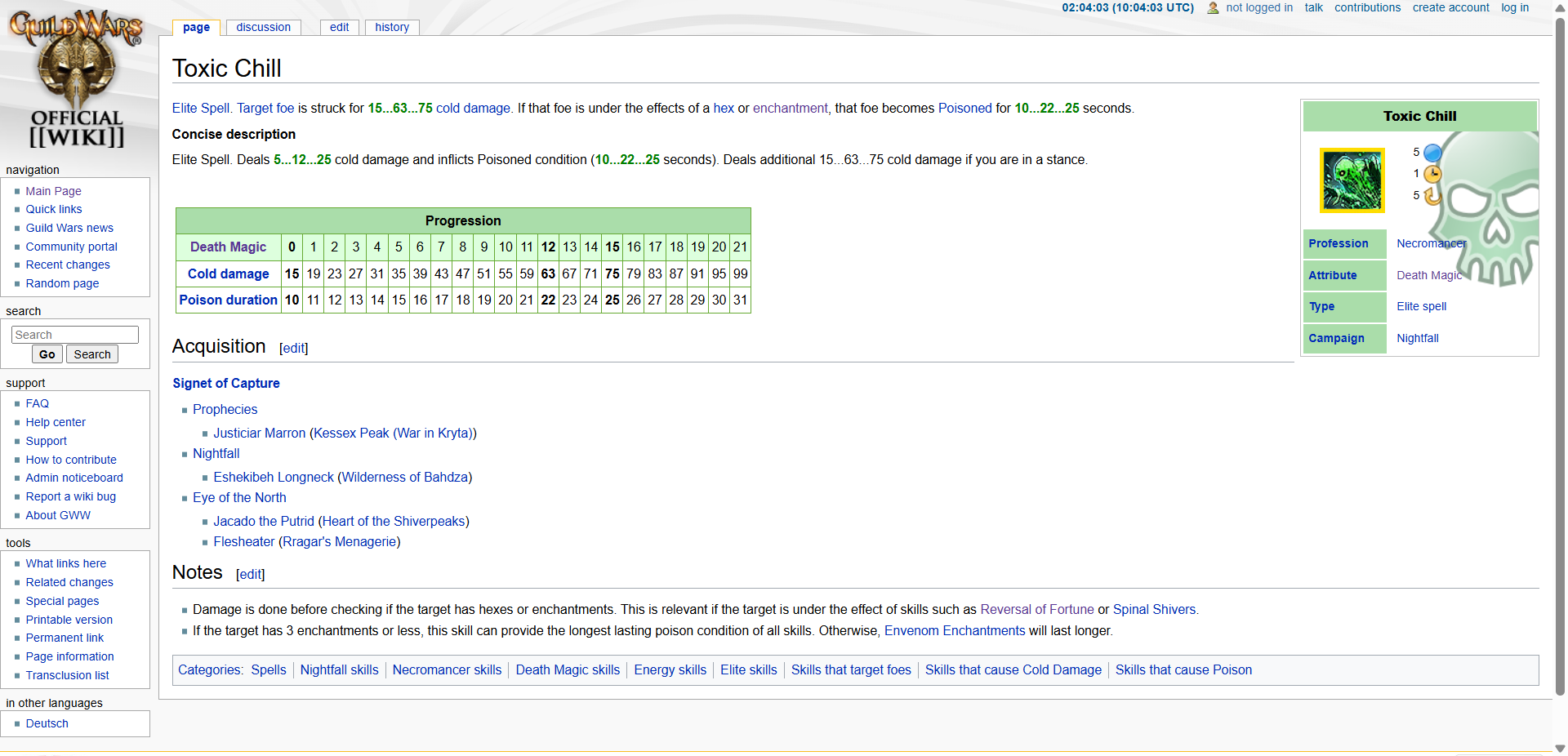Open contributions in the top bar
The height and width of the screenshot is (756, 1568).
coord(1367,7)
